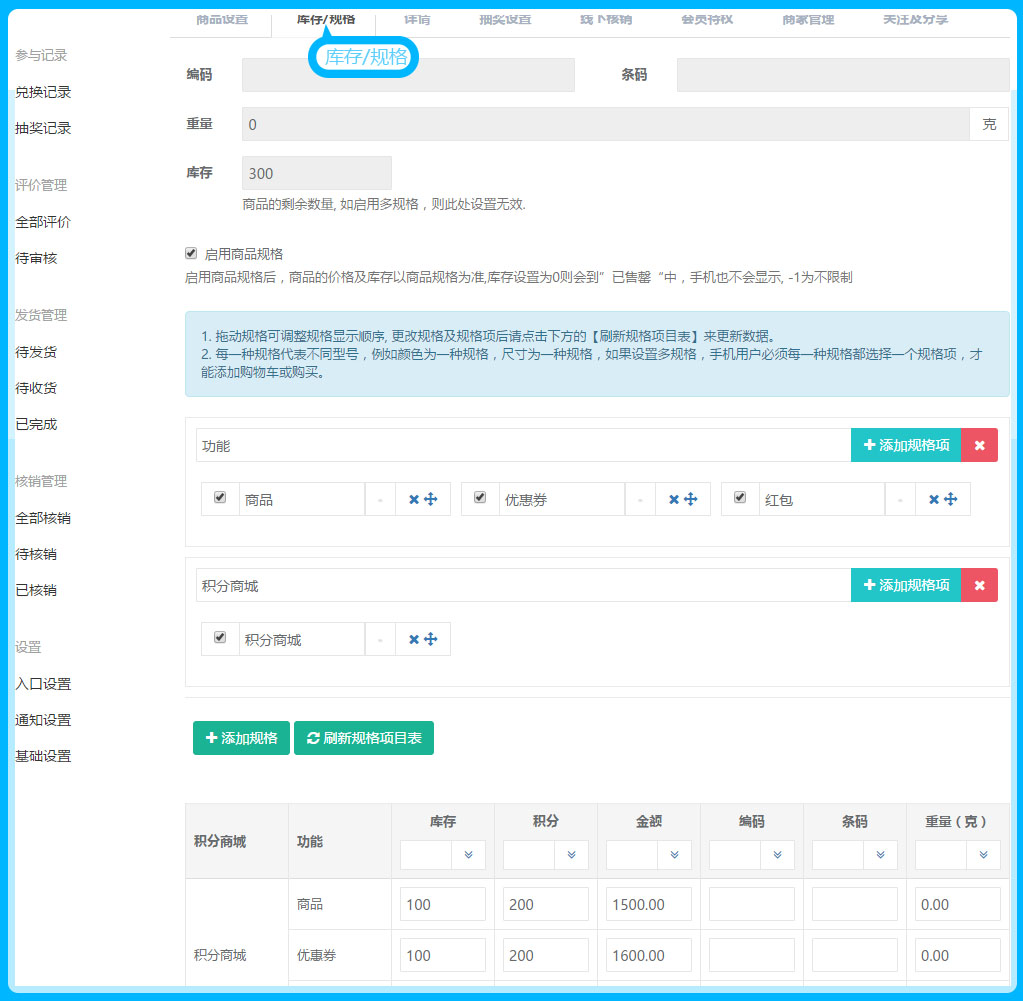
Task: Switch to the 库存/规格 tab
Action: [325, 19]
